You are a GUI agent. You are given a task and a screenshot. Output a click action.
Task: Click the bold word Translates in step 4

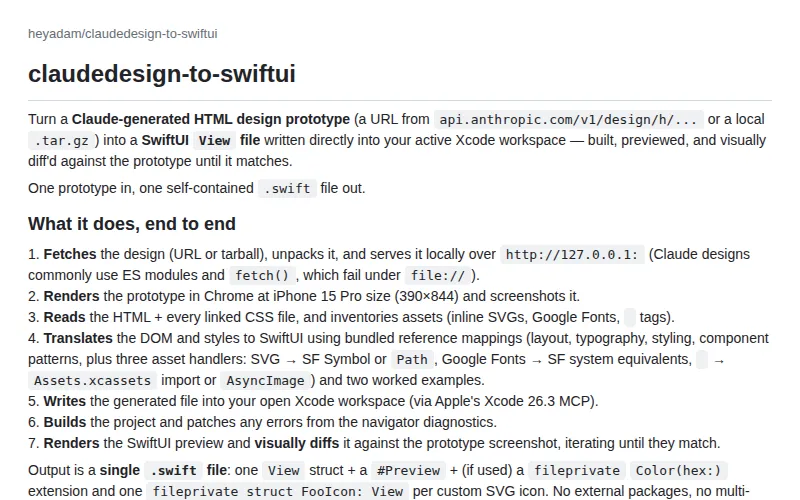[x=78, y=338]
